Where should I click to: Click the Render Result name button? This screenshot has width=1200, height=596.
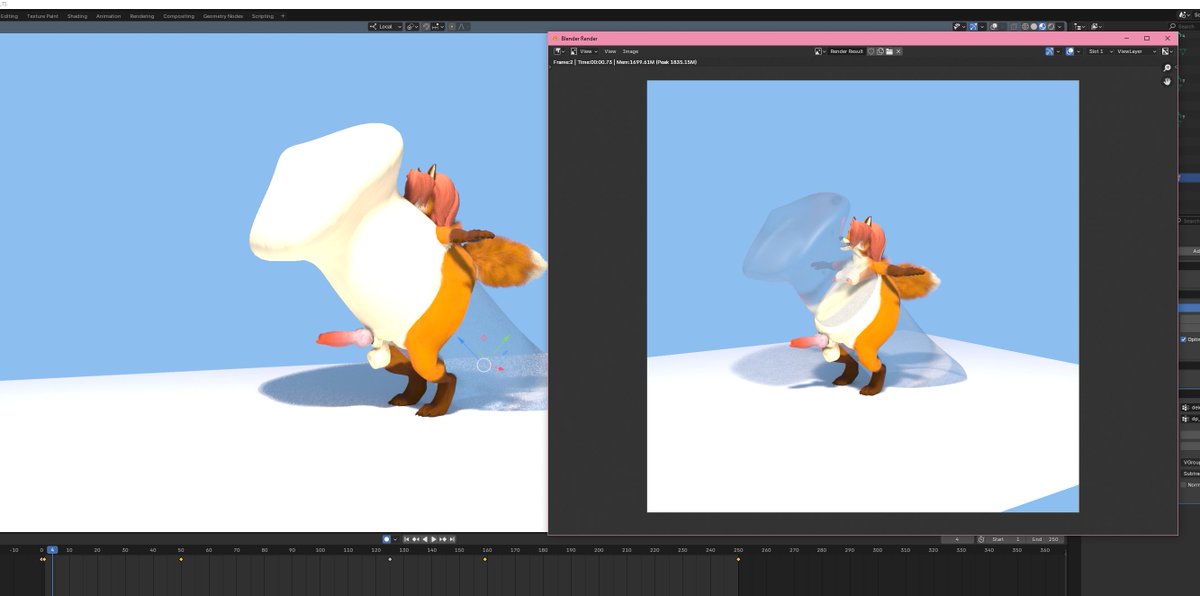pyautogui.click(x=845, y=51)
